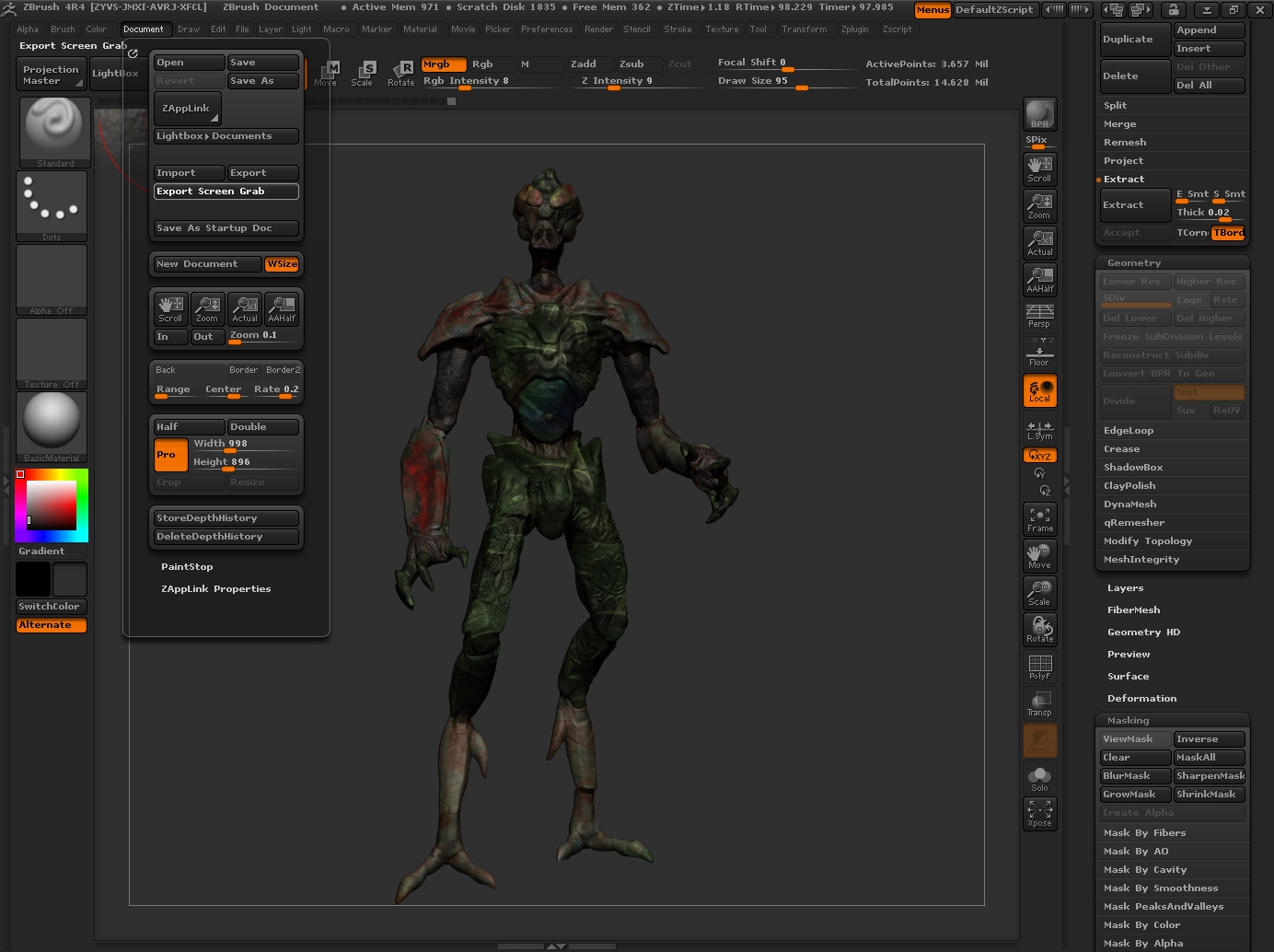Toggle Solo mode icon
This screenshot has width=1274, height=952.
[x=1039, y=779]
